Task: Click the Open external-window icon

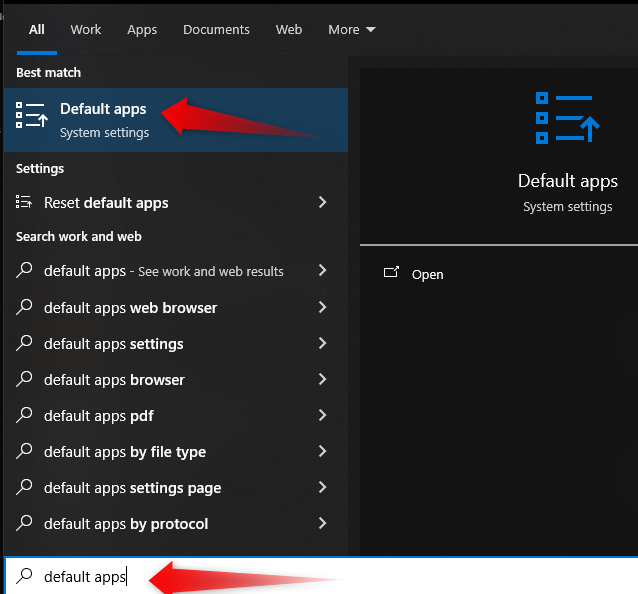Action: point(391,272)
